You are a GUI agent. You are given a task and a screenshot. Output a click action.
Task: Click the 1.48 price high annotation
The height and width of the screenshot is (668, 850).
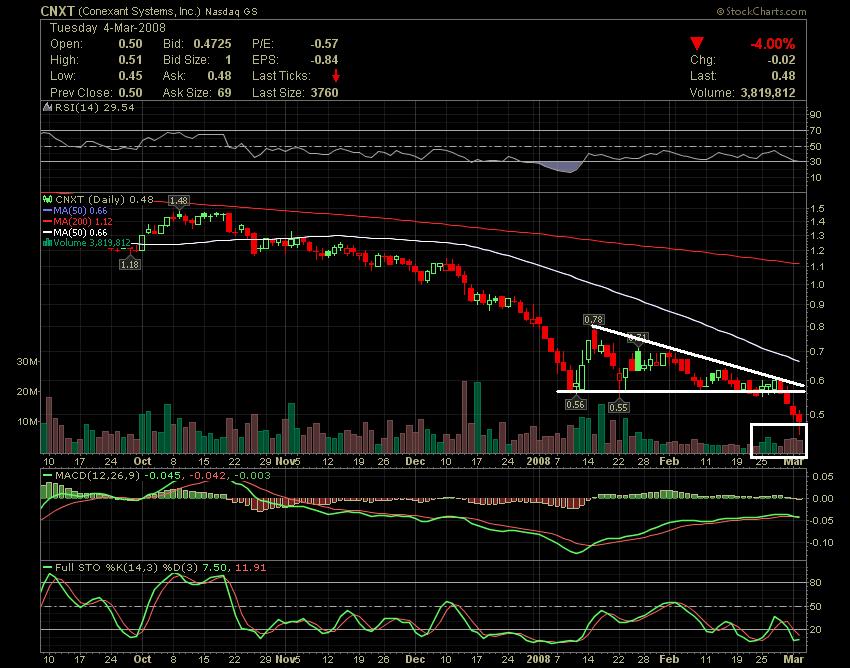[x=178, y=201]
